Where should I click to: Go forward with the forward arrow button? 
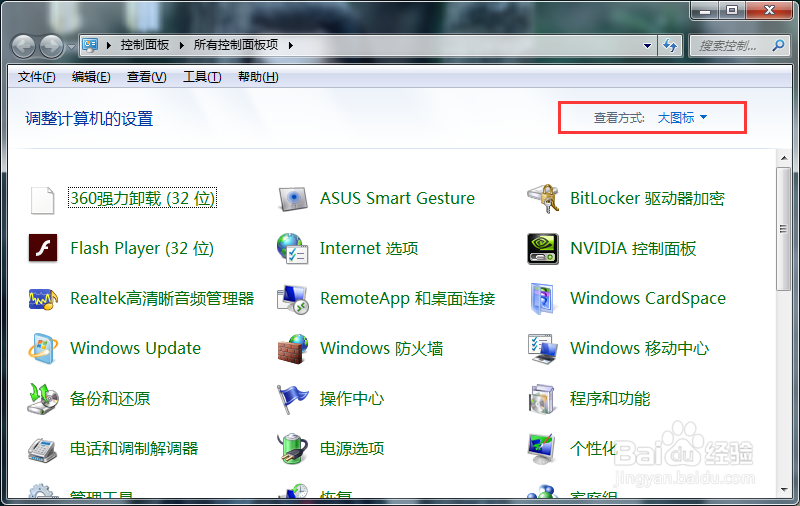click(x=52, y=46)
